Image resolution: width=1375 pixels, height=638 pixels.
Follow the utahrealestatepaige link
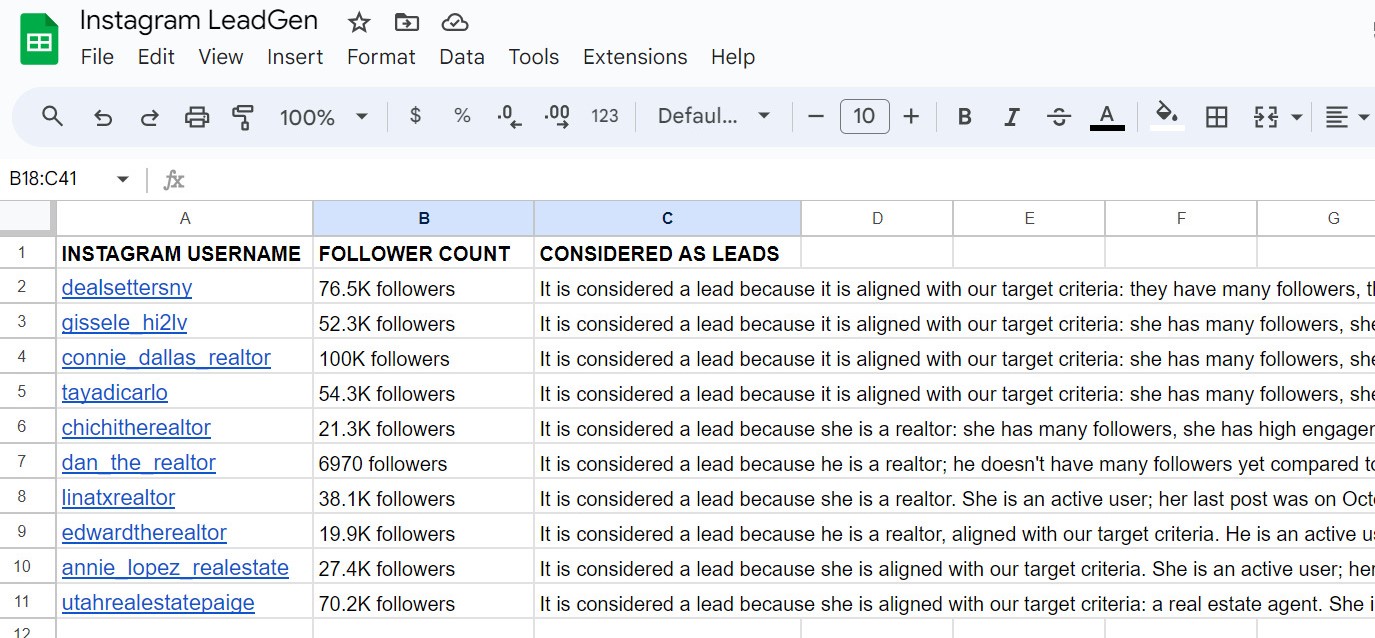coord(158,603)
